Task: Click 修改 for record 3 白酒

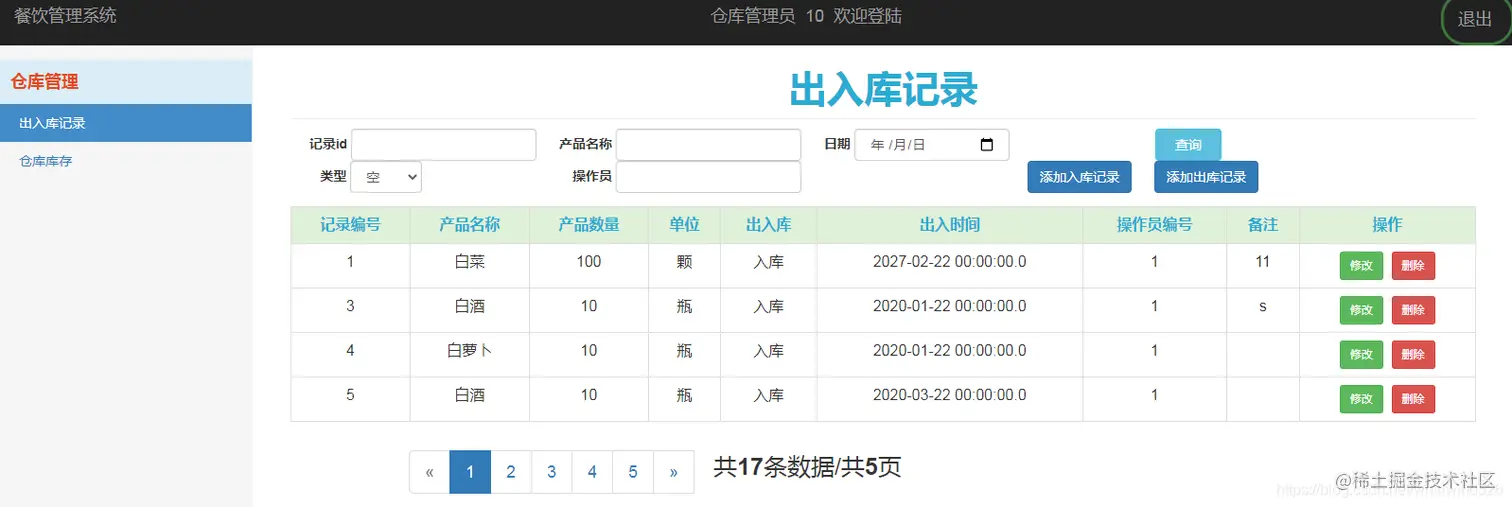Action: pyautogui.click(x=1361, y=310)
